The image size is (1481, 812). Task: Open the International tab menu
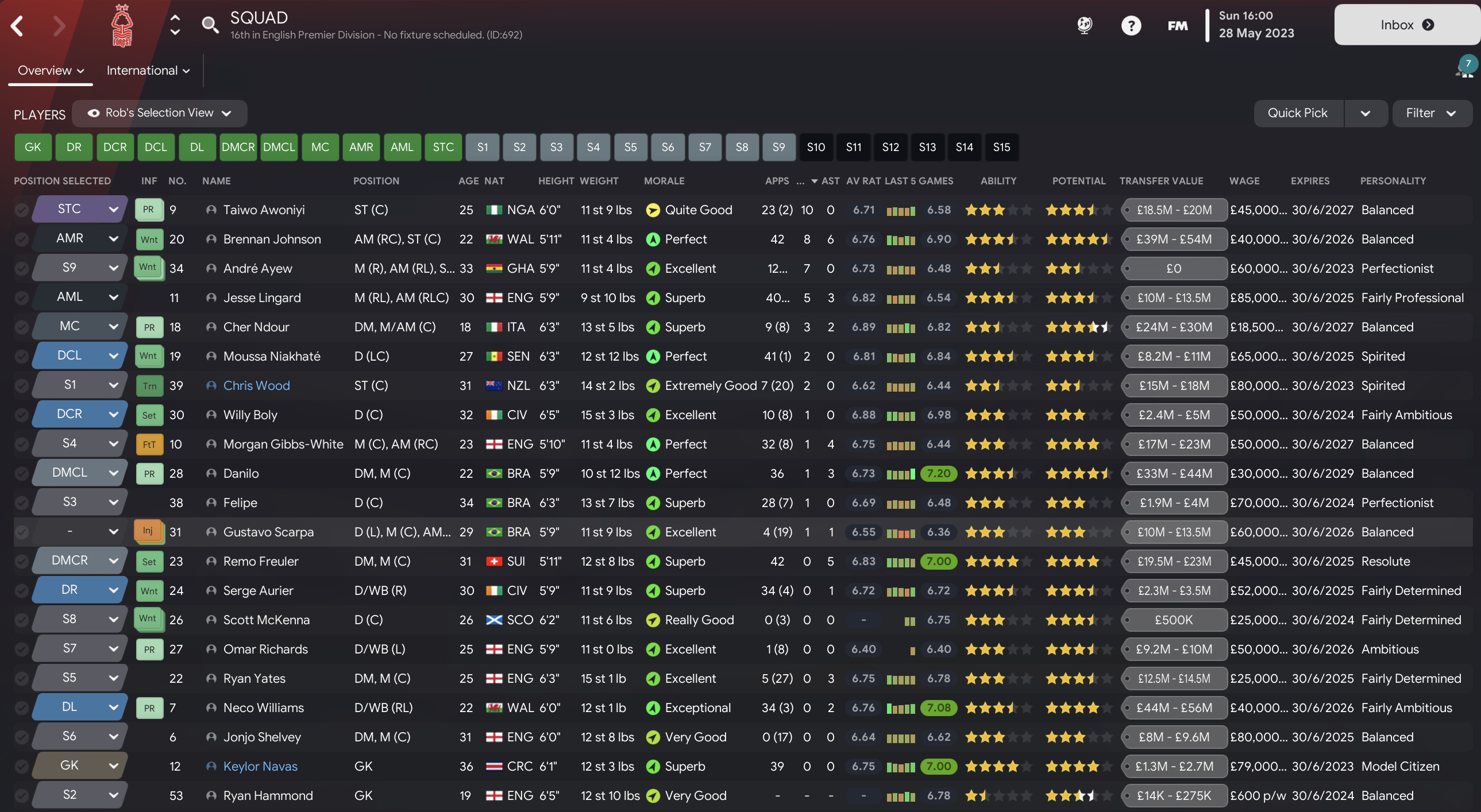click(148, 71)
